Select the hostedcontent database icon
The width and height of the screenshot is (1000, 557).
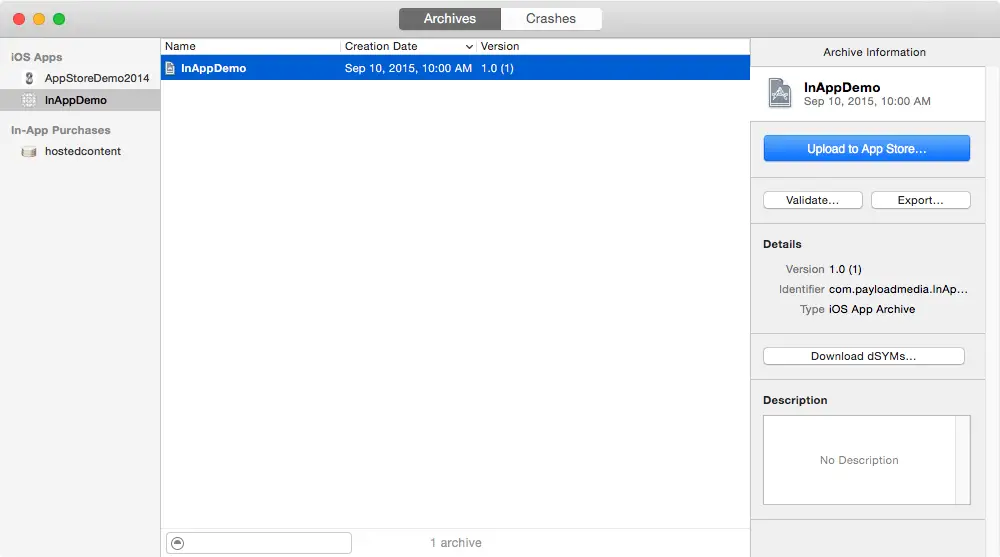click(x=29, y=152)
